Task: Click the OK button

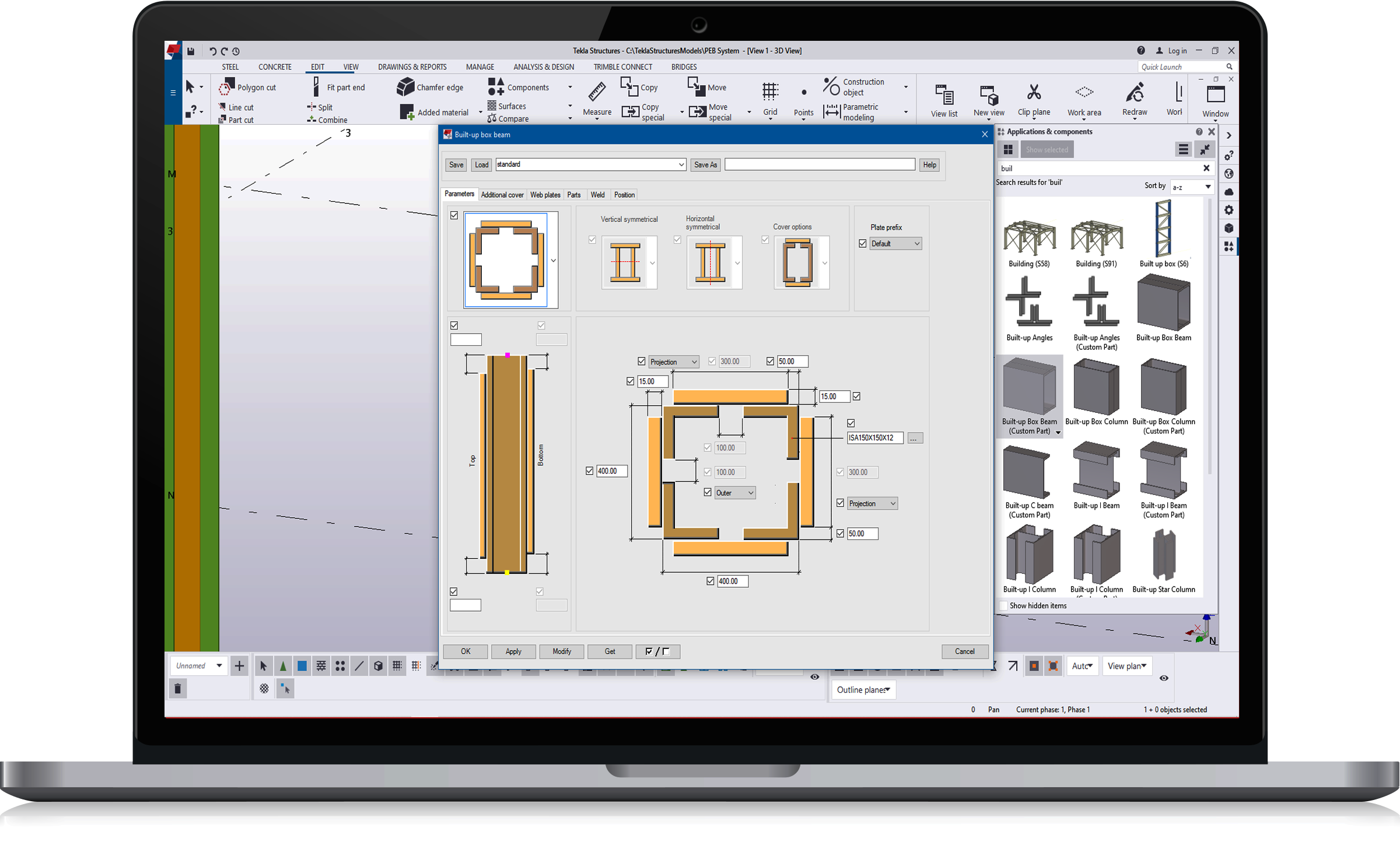Action: [465, 652]
